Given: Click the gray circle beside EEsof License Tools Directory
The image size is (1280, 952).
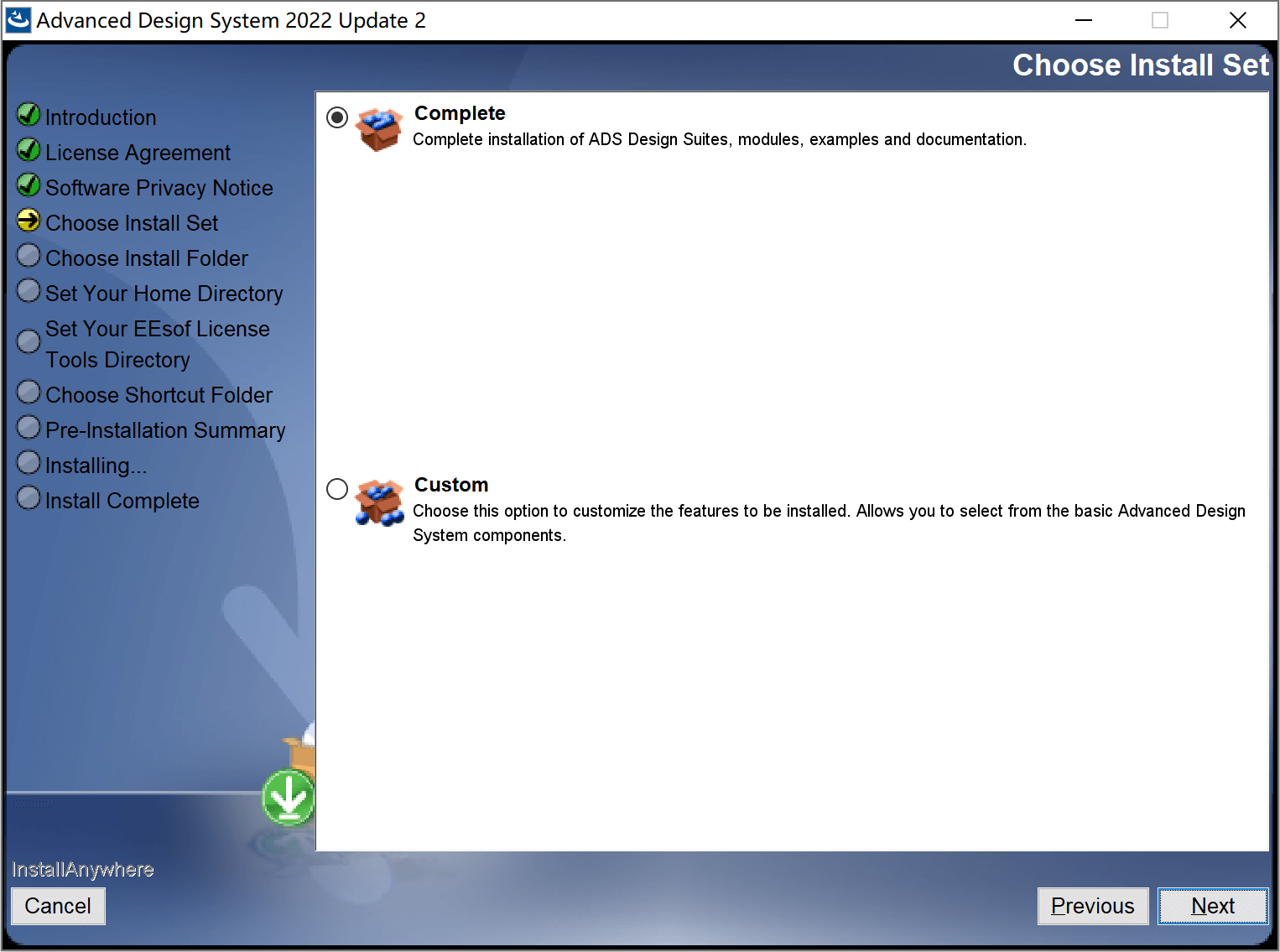Looking at the screenshot, I should click(x=29, y=341).
